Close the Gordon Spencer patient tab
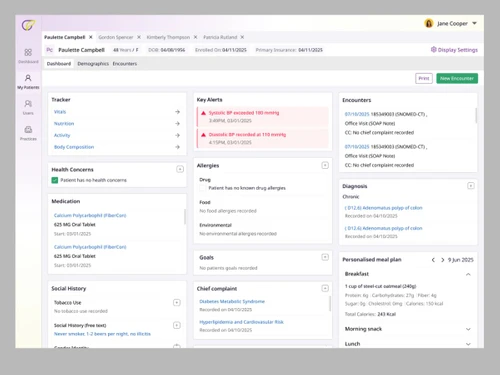 (139, 37)
